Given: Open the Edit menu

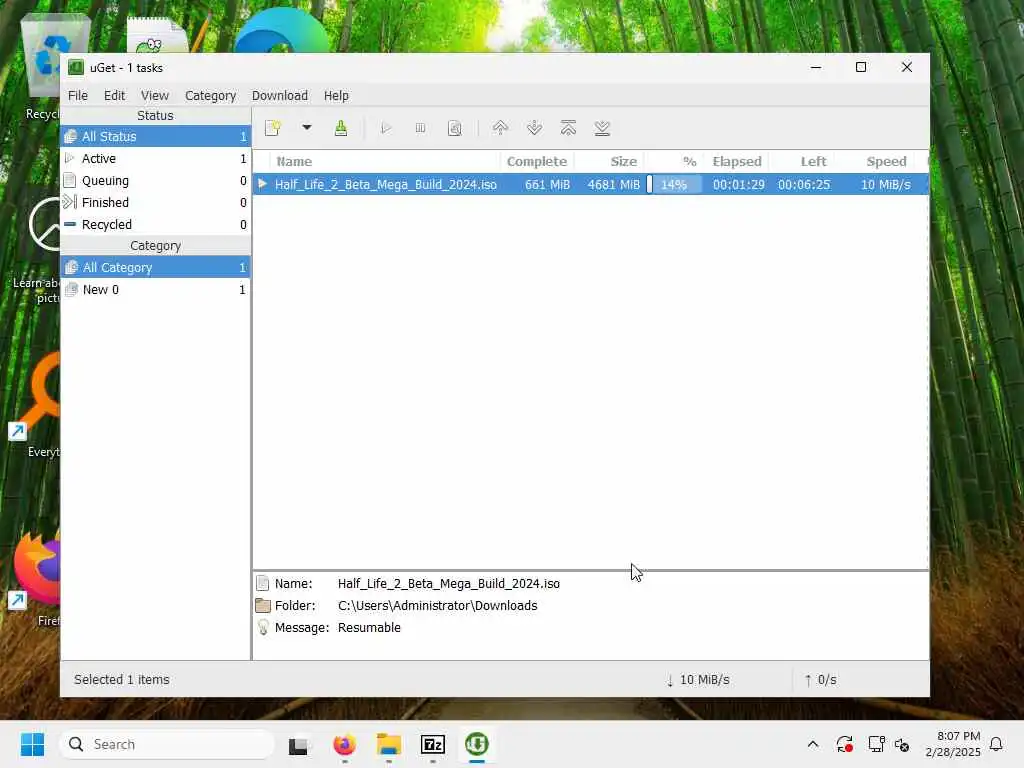Looking at the screenshot, I should (114, 95).
